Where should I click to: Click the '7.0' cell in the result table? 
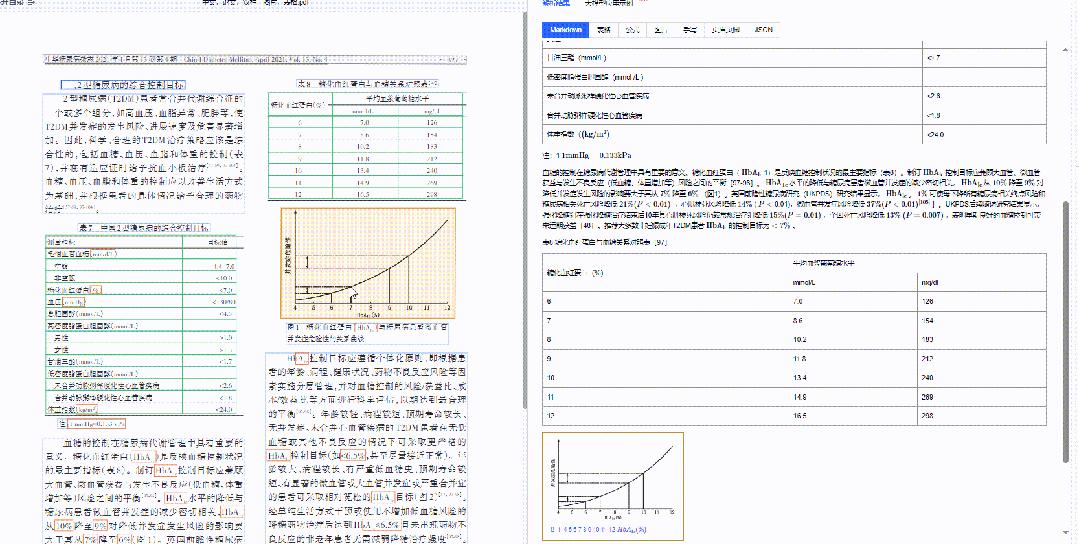click(x=853, y=302)
